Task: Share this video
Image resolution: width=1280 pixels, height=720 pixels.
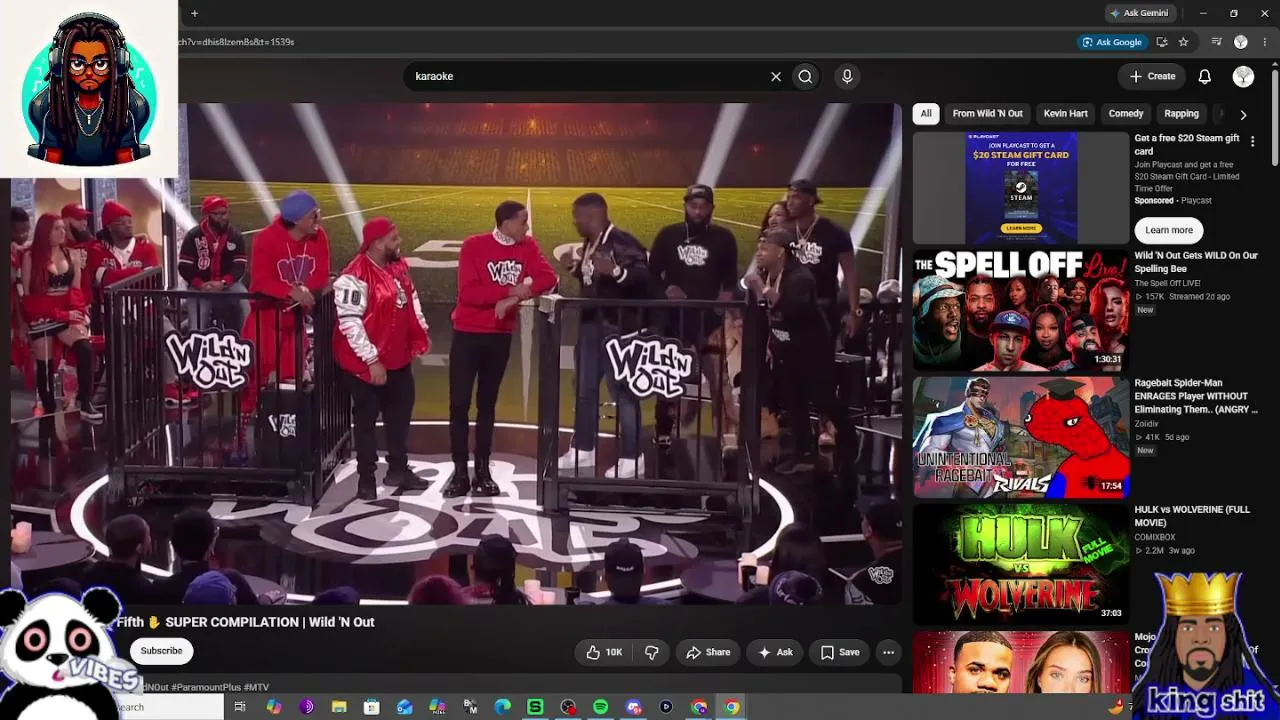Action: pos(708,652)
